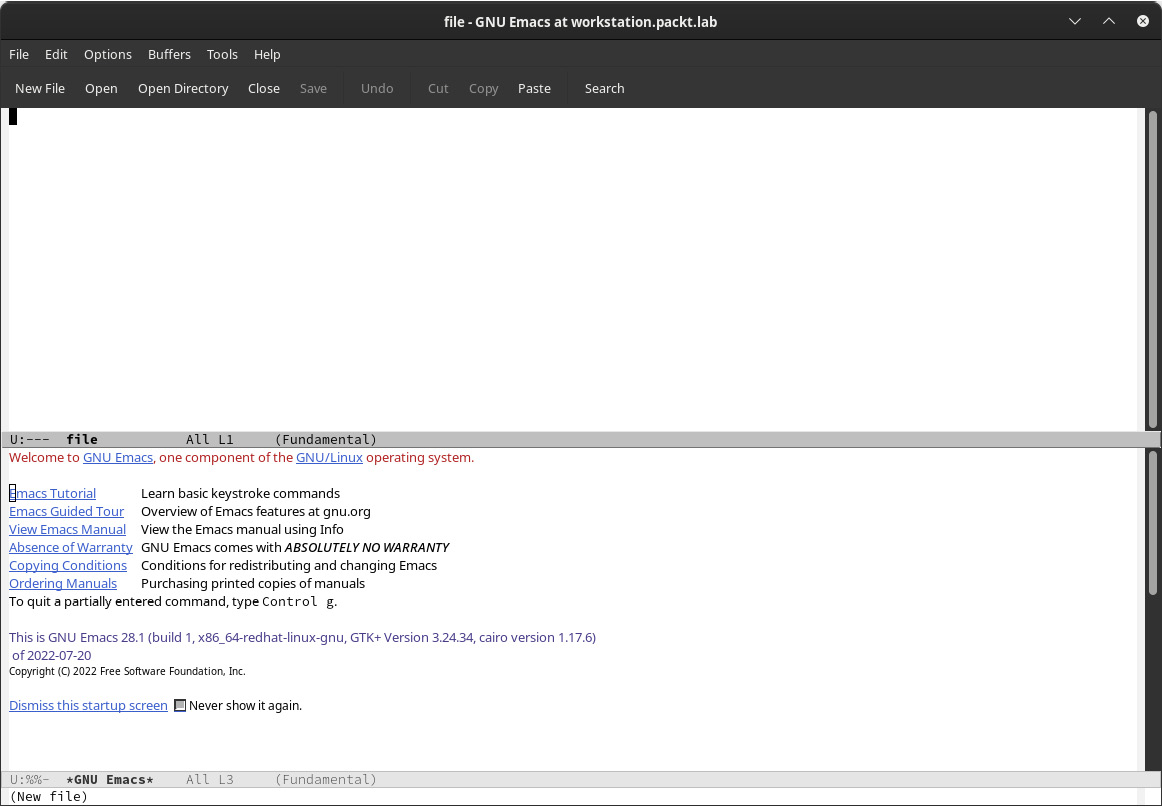Screen dimensions: 1162x807
Task: Open the Buffers menu
Action: click(x=169, y=54)
